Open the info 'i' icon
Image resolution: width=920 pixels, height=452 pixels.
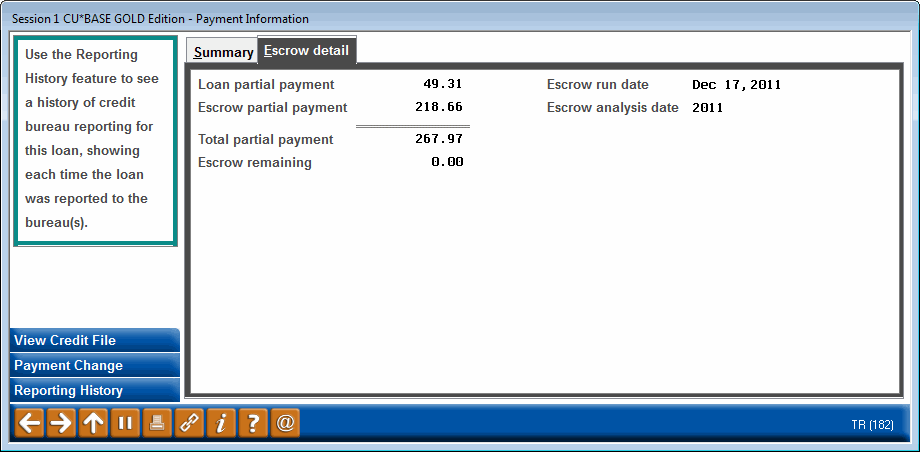(221, 423)
